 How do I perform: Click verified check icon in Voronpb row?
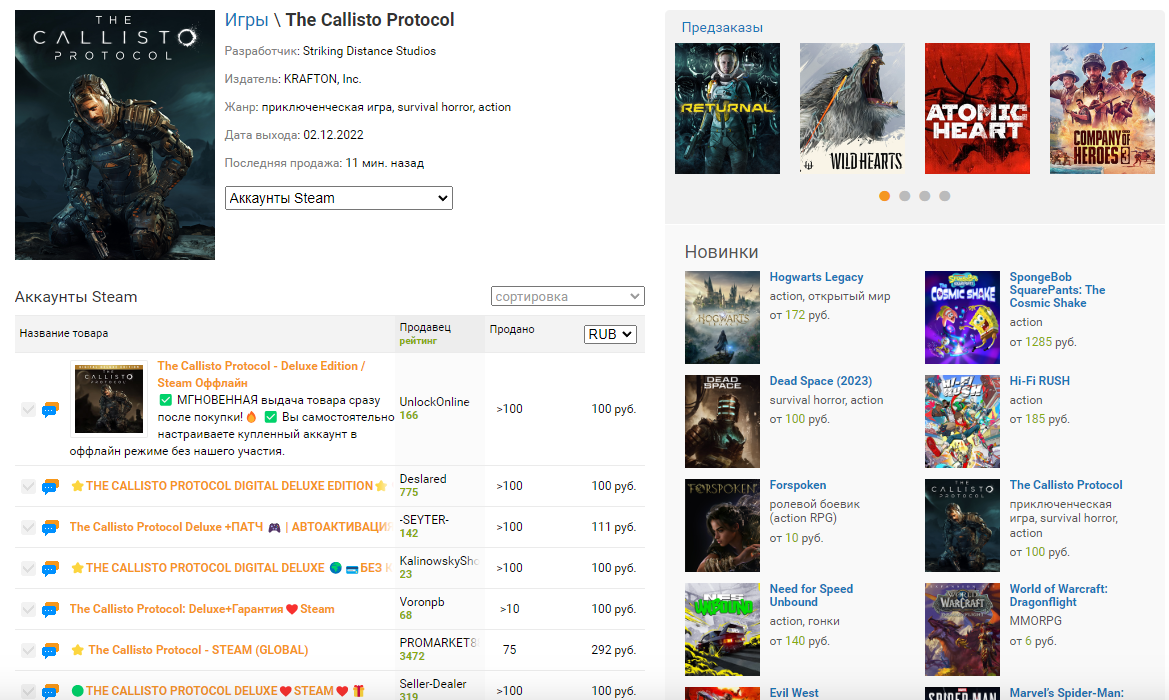coord(28,609)
